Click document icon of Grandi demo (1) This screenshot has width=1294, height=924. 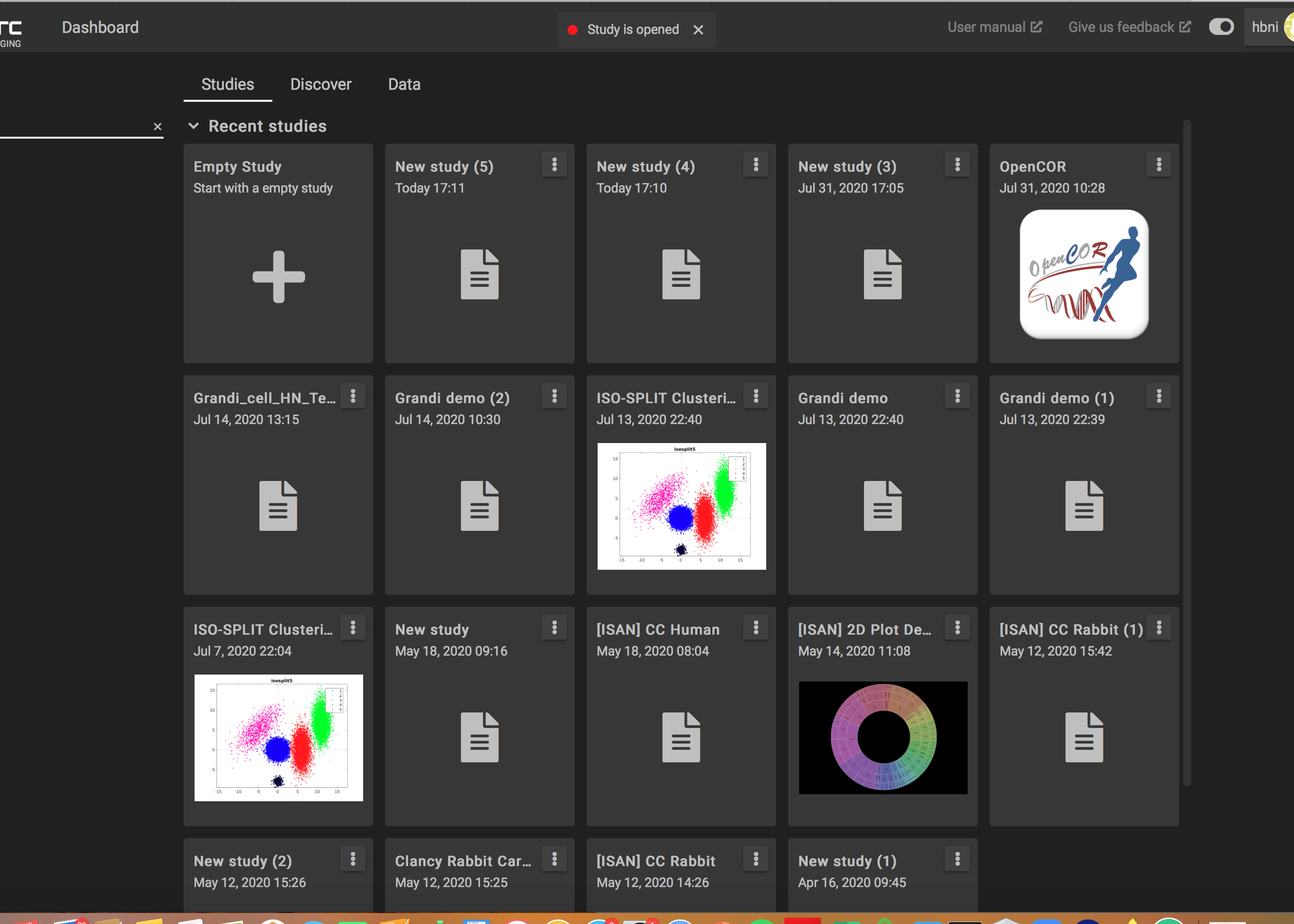coord(1083,506)
